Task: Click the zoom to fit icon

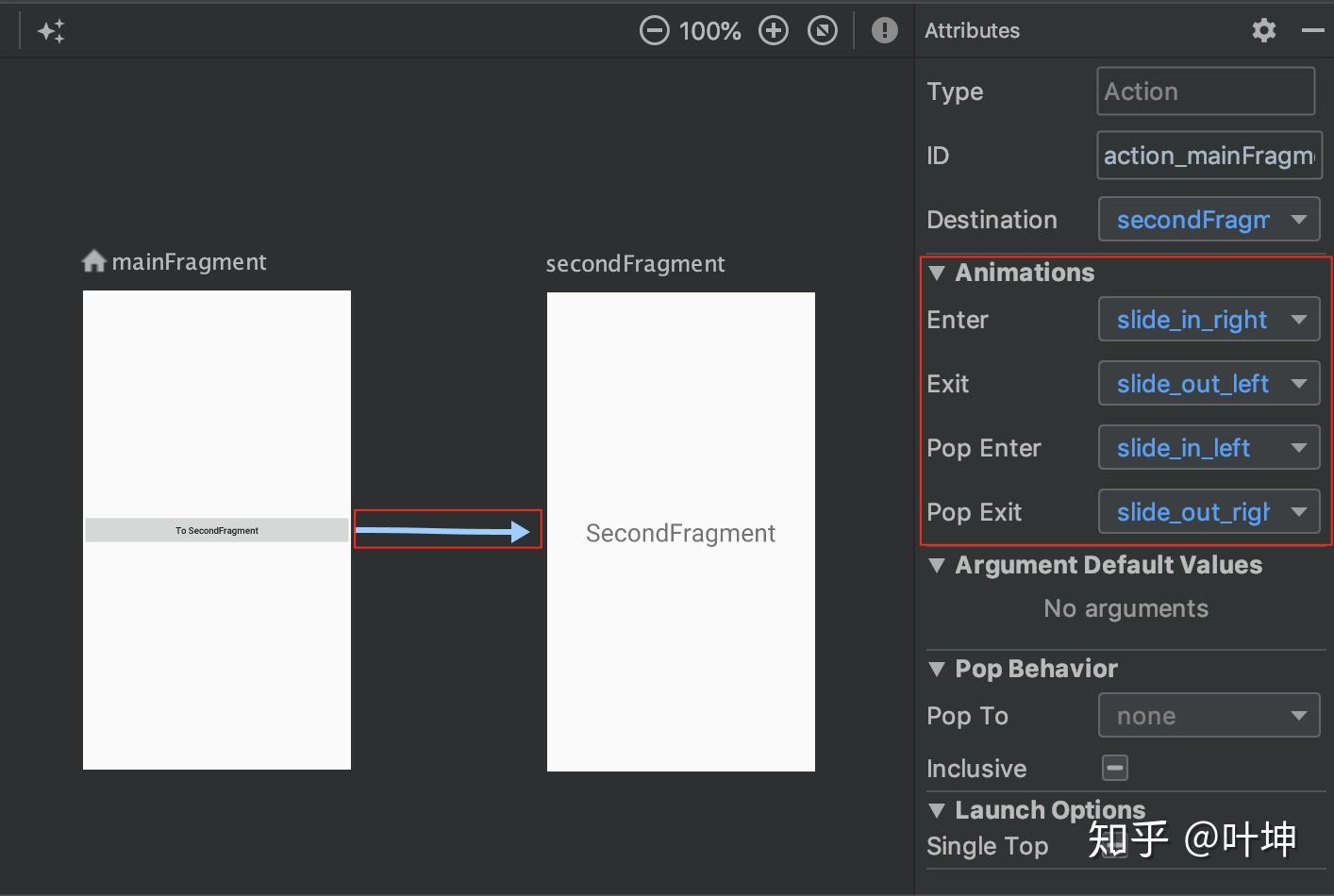Action: [x=823, y=31]
